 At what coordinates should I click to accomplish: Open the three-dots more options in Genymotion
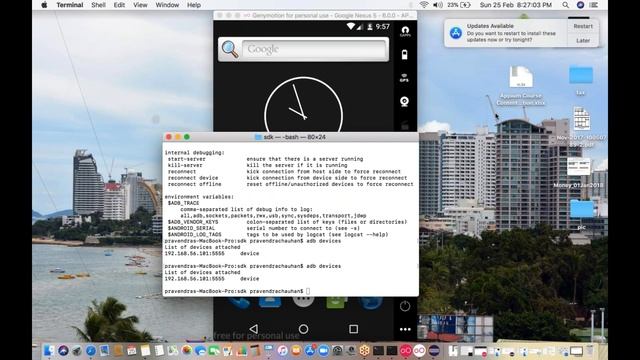pyautogui.click(x=405, y=329)
